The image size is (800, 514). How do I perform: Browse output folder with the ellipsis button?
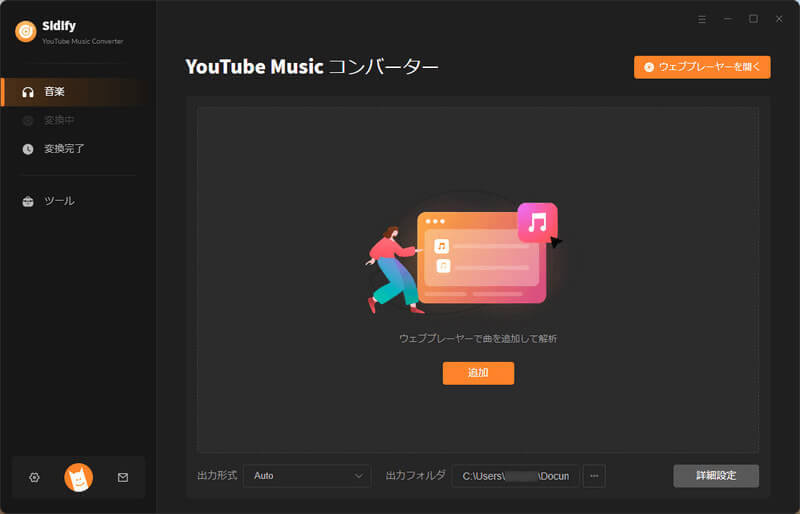point(594,476)
